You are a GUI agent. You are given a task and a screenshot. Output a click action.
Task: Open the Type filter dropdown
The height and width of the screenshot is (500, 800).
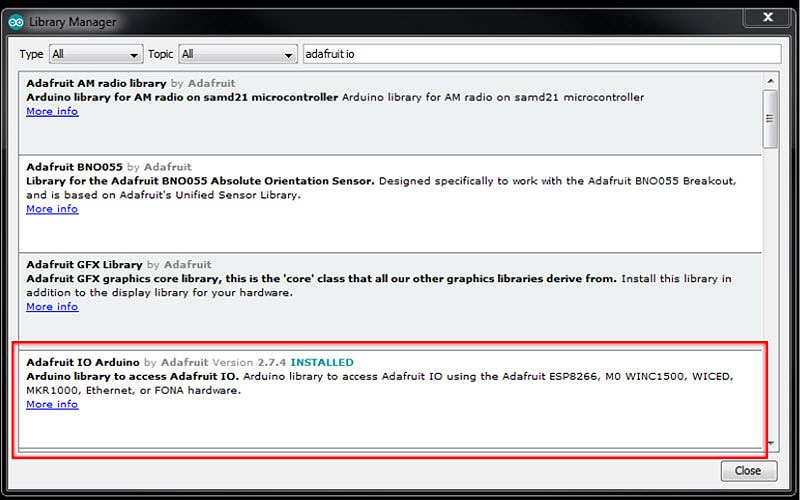point(96,54)
